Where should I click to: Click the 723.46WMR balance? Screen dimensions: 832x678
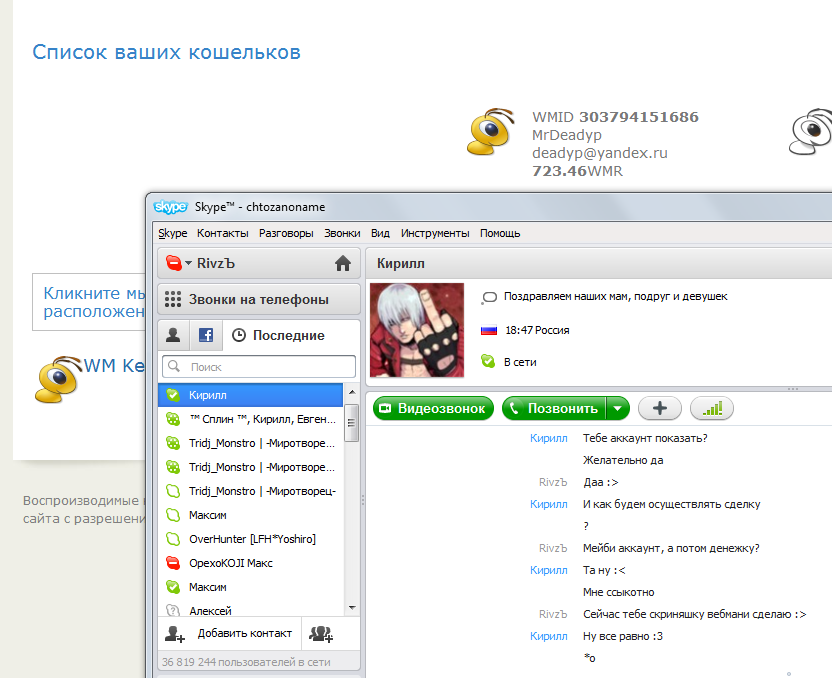click(577, 171)
